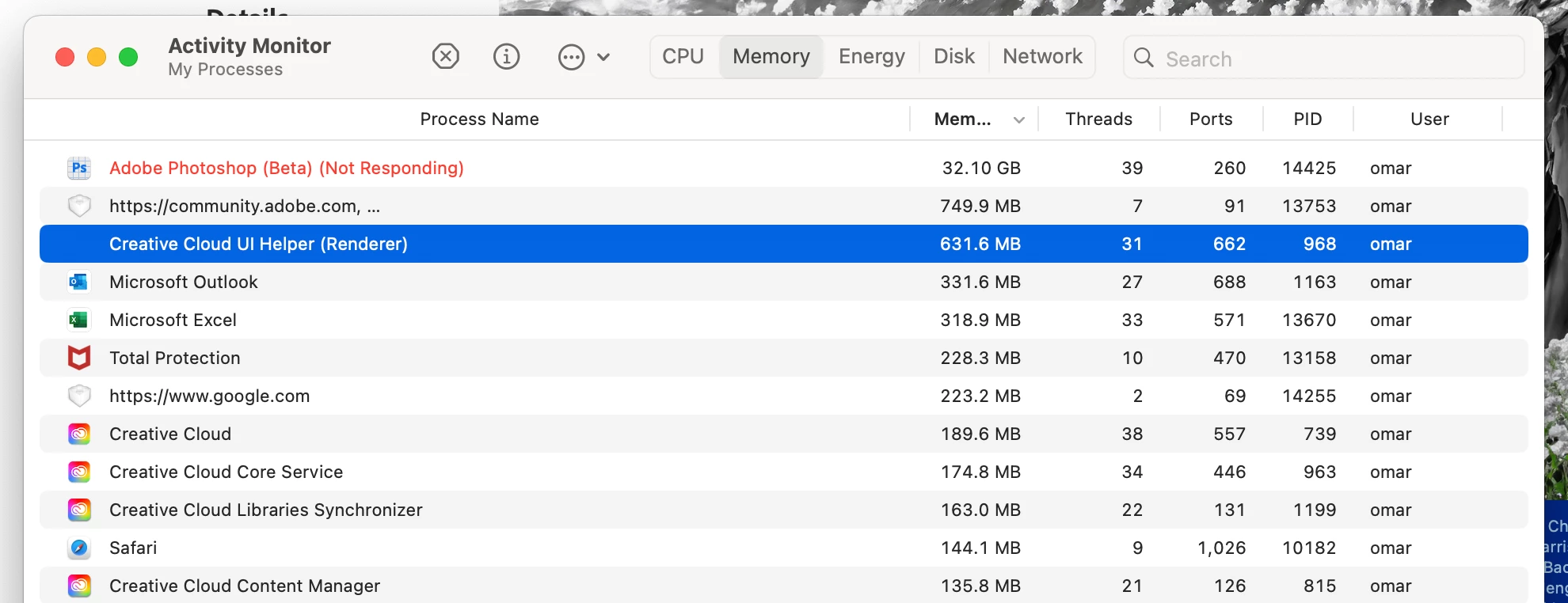Click the 223.2 MB memory value

pos(980,396)
